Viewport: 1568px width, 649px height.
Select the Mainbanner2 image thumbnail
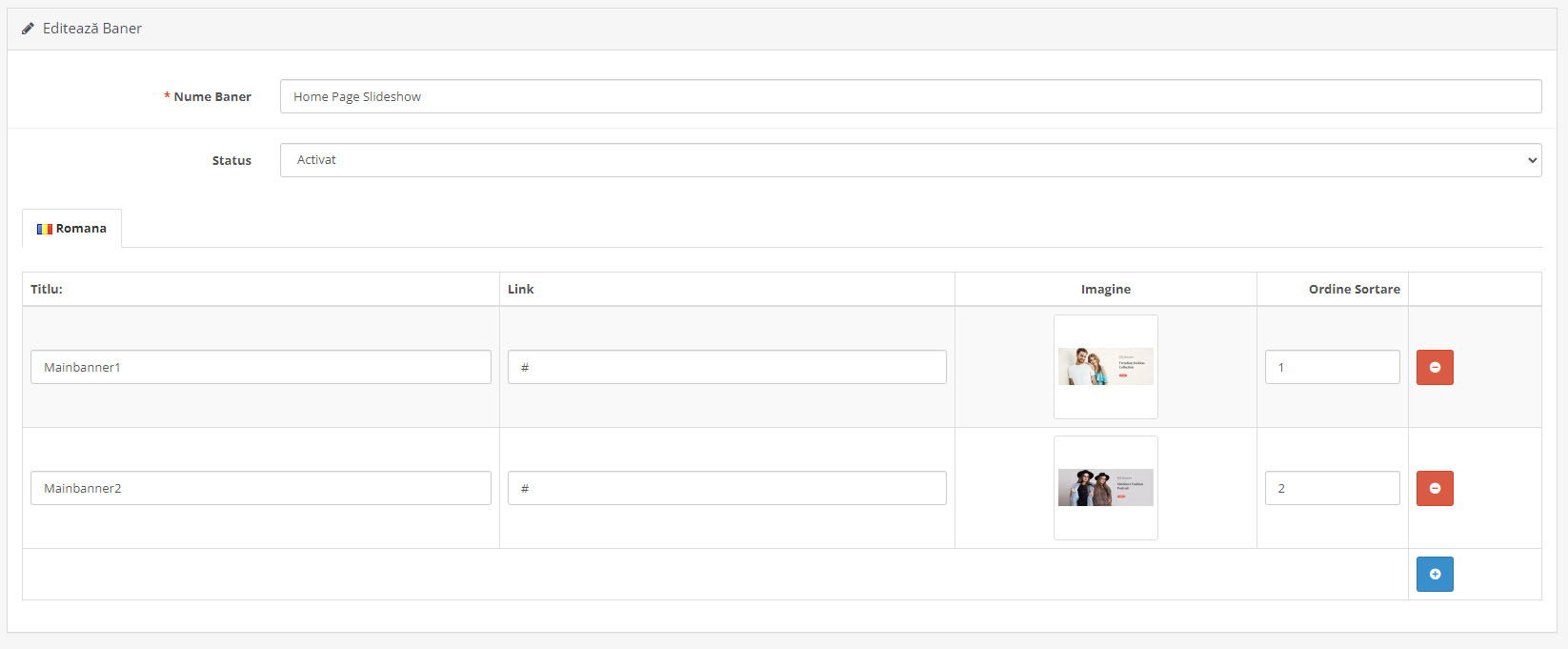coord(1106,488)
